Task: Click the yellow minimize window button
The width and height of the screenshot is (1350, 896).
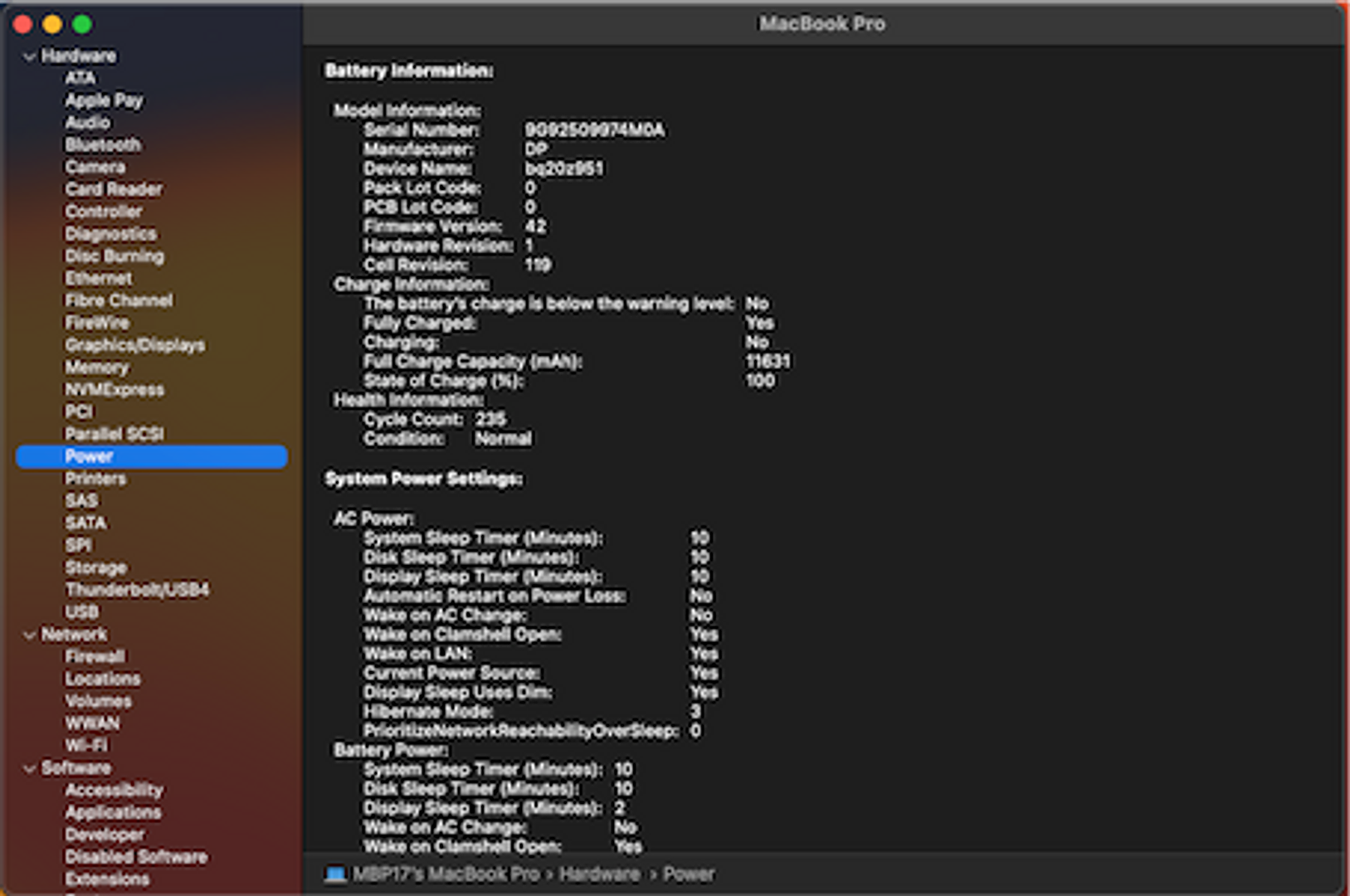Action: (x=52, y=24)
